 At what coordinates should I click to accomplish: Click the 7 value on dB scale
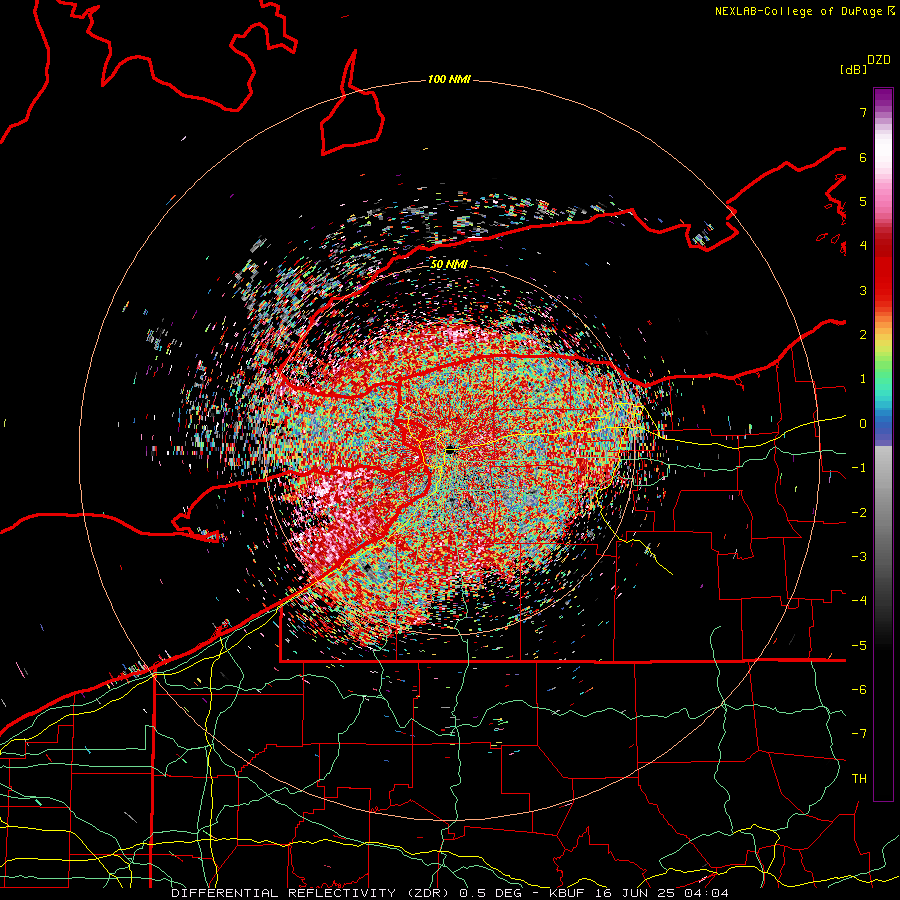point(863,112)
